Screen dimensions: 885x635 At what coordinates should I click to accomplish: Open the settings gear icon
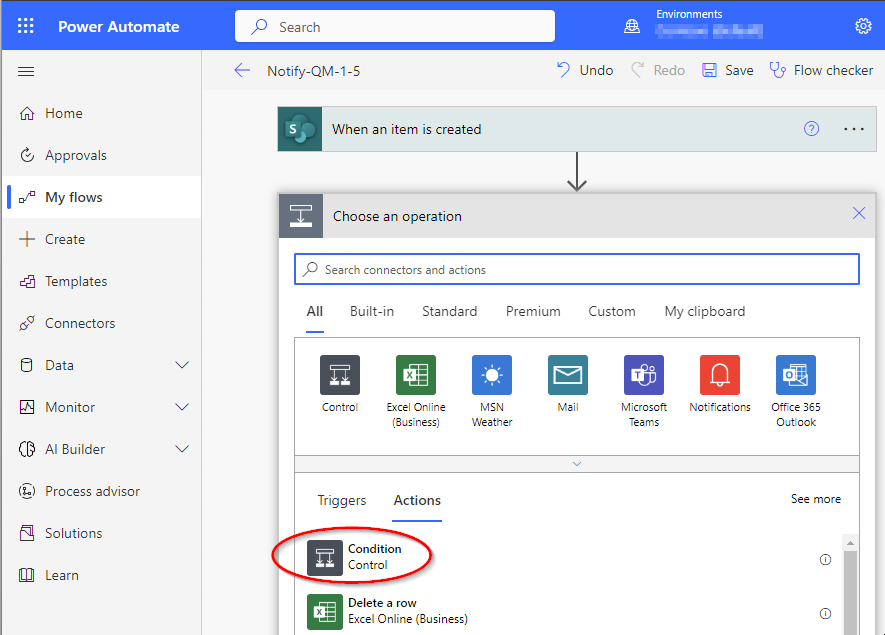[863, 26]
